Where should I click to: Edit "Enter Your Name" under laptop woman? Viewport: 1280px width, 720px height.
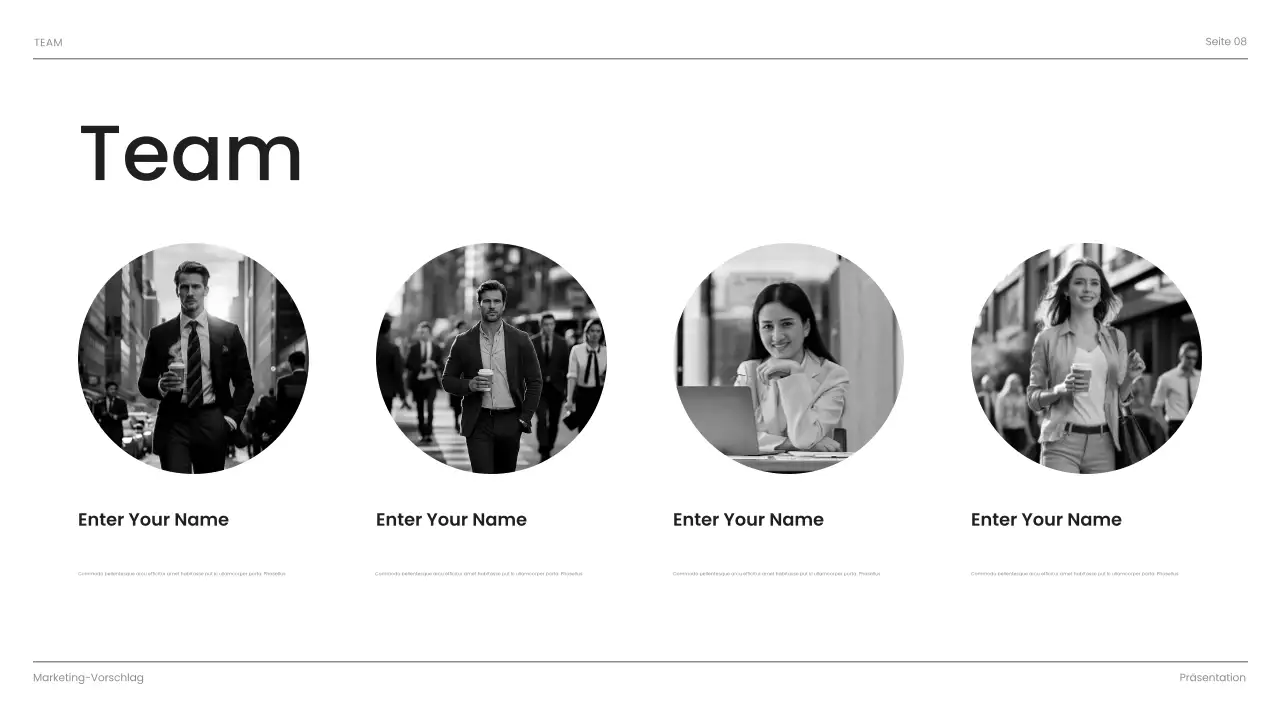click(748, 520)
